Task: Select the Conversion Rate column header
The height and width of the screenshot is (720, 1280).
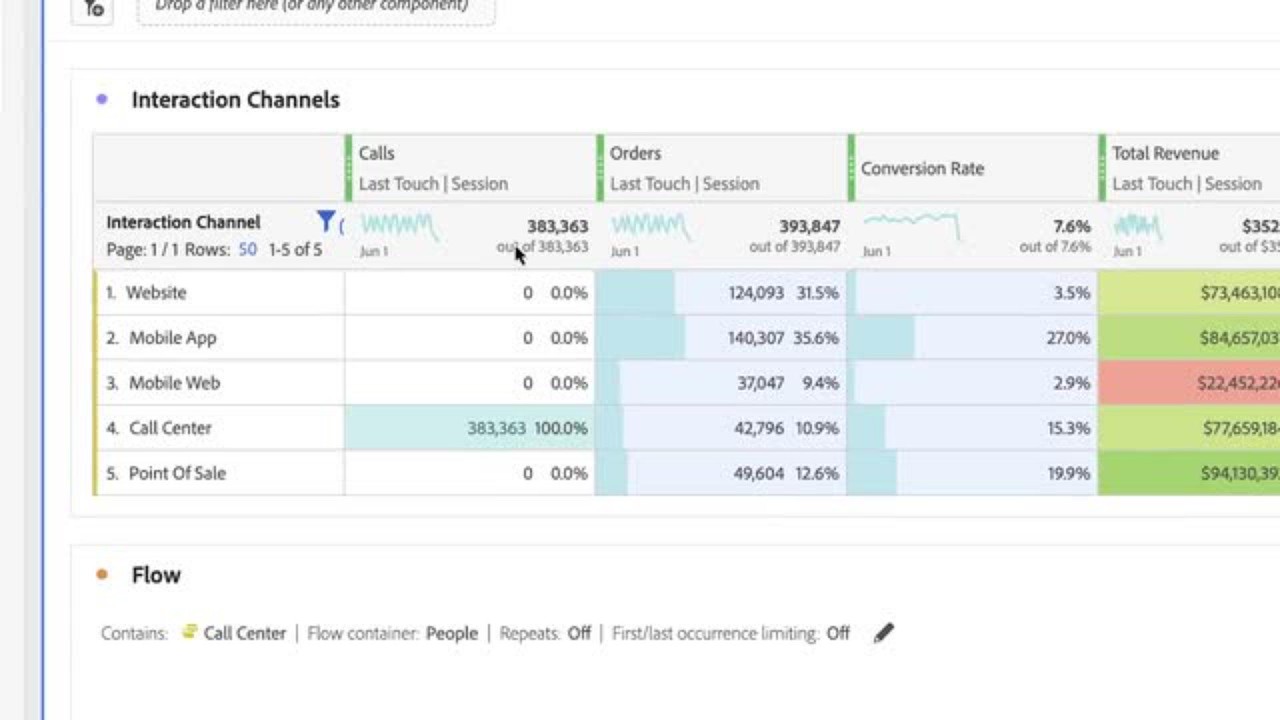Action: pos(972,168)
